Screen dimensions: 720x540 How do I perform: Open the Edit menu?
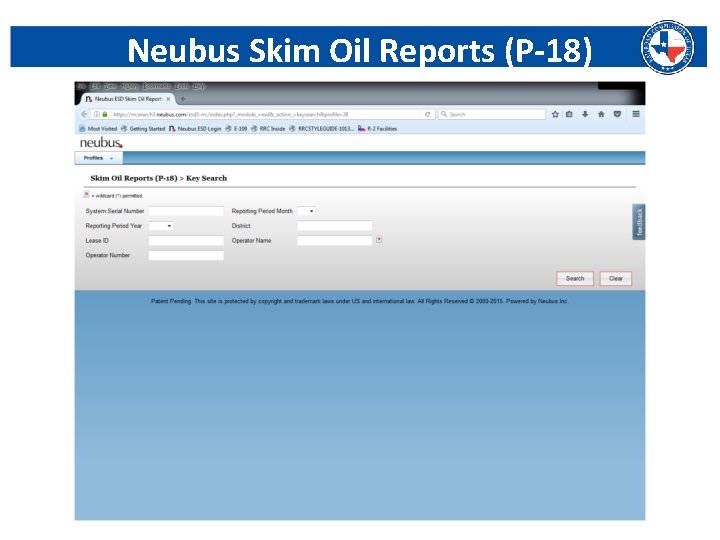(x=96, y=86)
